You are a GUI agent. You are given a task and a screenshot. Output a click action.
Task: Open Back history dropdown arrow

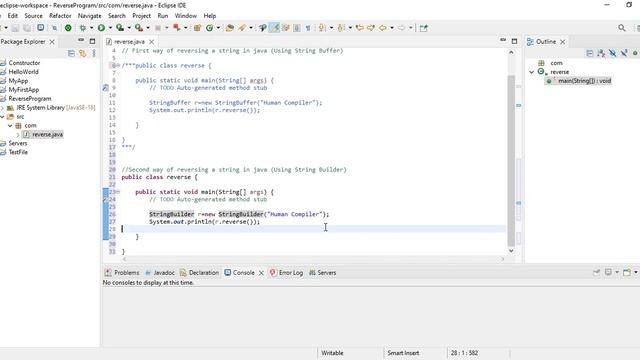[x=392, y=28]
